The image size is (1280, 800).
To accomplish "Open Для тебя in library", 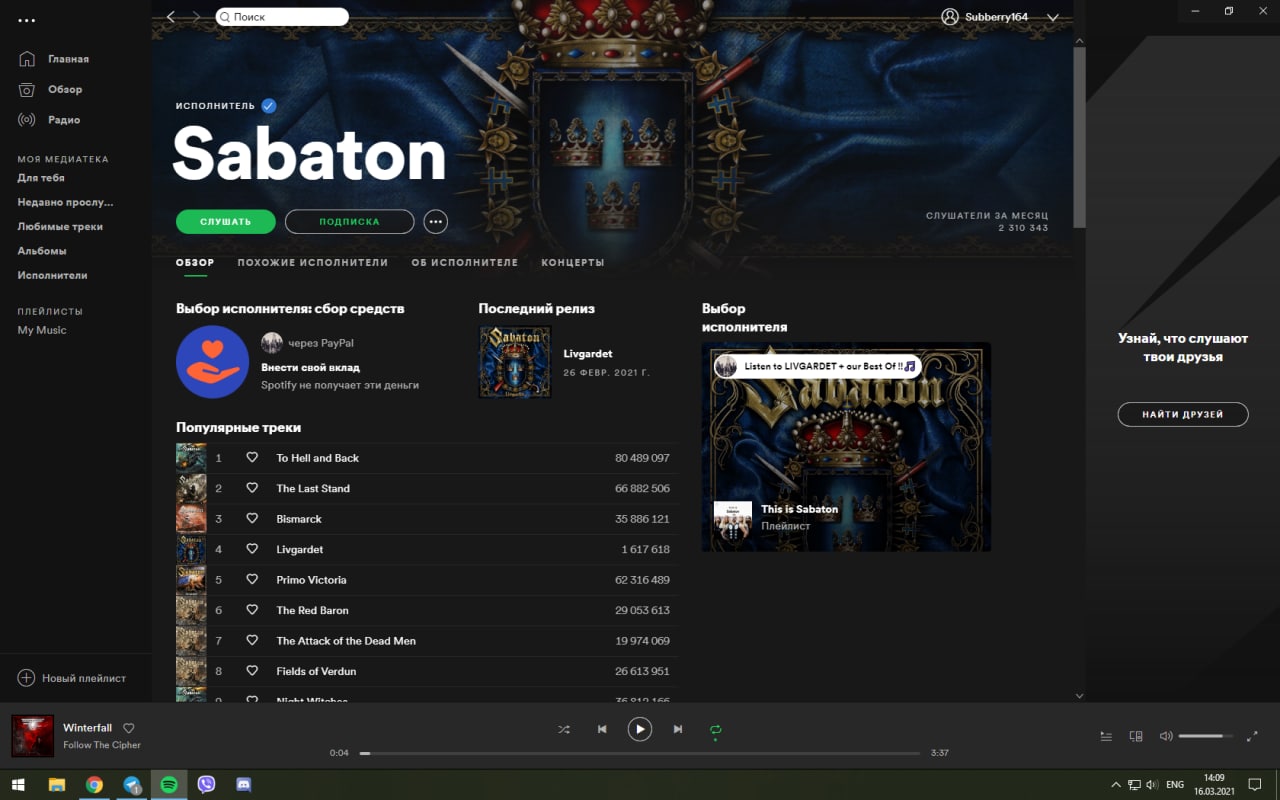I will coord(41,178).
